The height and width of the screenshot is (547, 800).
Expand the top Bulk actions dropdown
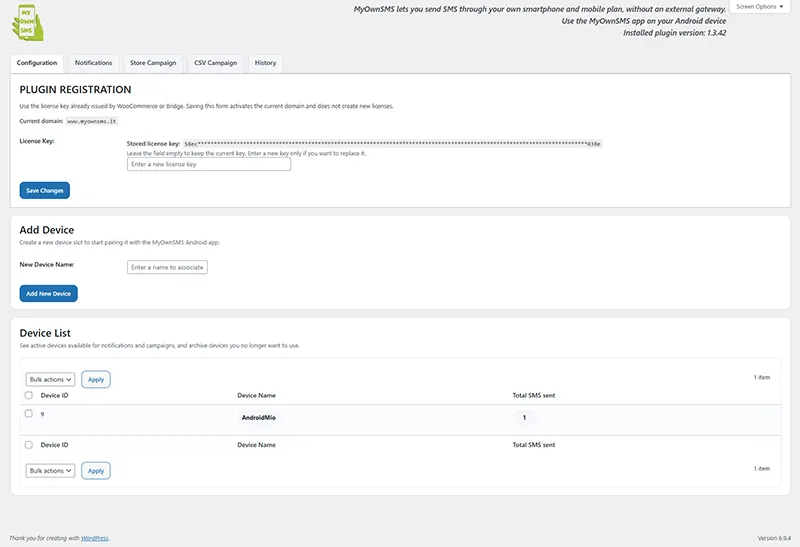pyautogui.click(x=50, y=380)
